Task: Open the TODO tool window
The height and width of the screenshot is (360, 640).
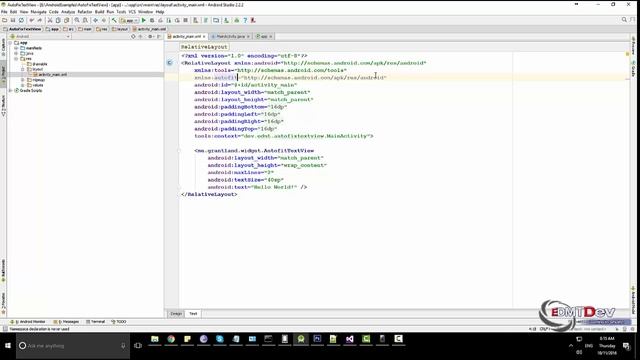Action: click(119, 322)
